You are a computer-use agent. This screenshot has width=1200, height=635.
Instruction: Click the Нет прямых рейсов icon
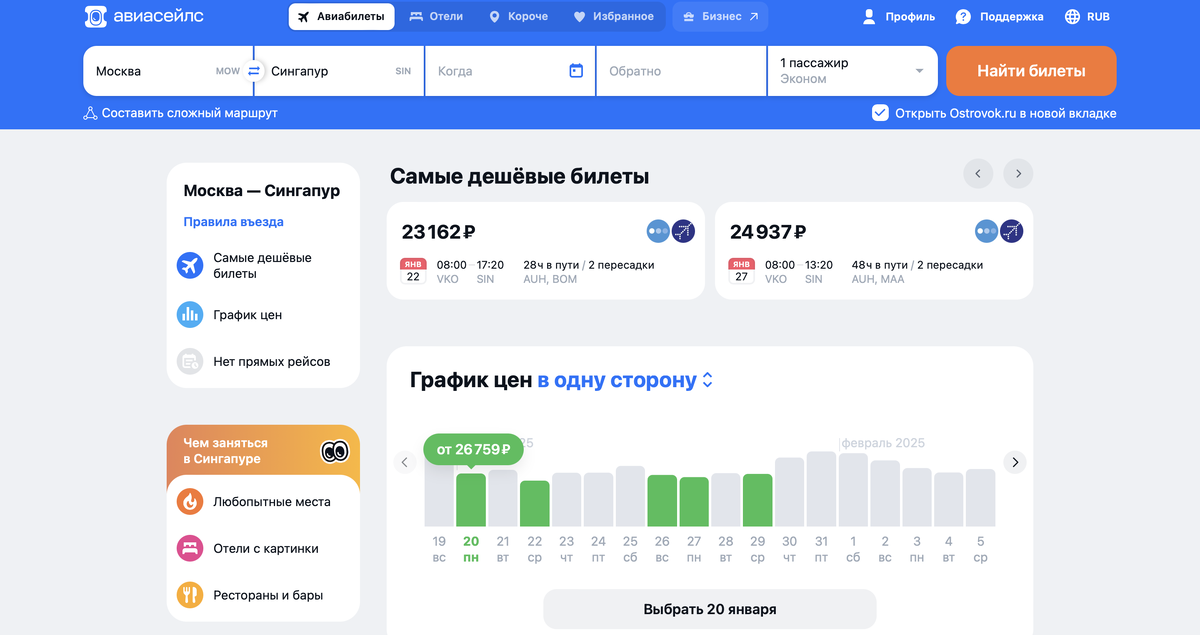[190, 361]
